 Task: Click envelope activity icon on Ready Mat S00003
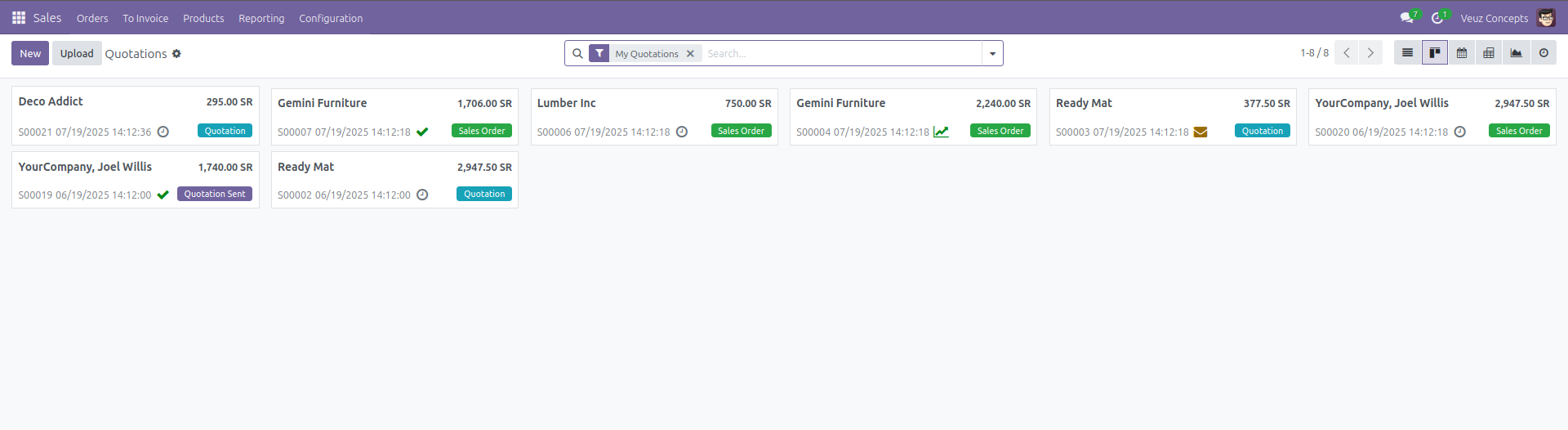click(x=1200, y=132)
